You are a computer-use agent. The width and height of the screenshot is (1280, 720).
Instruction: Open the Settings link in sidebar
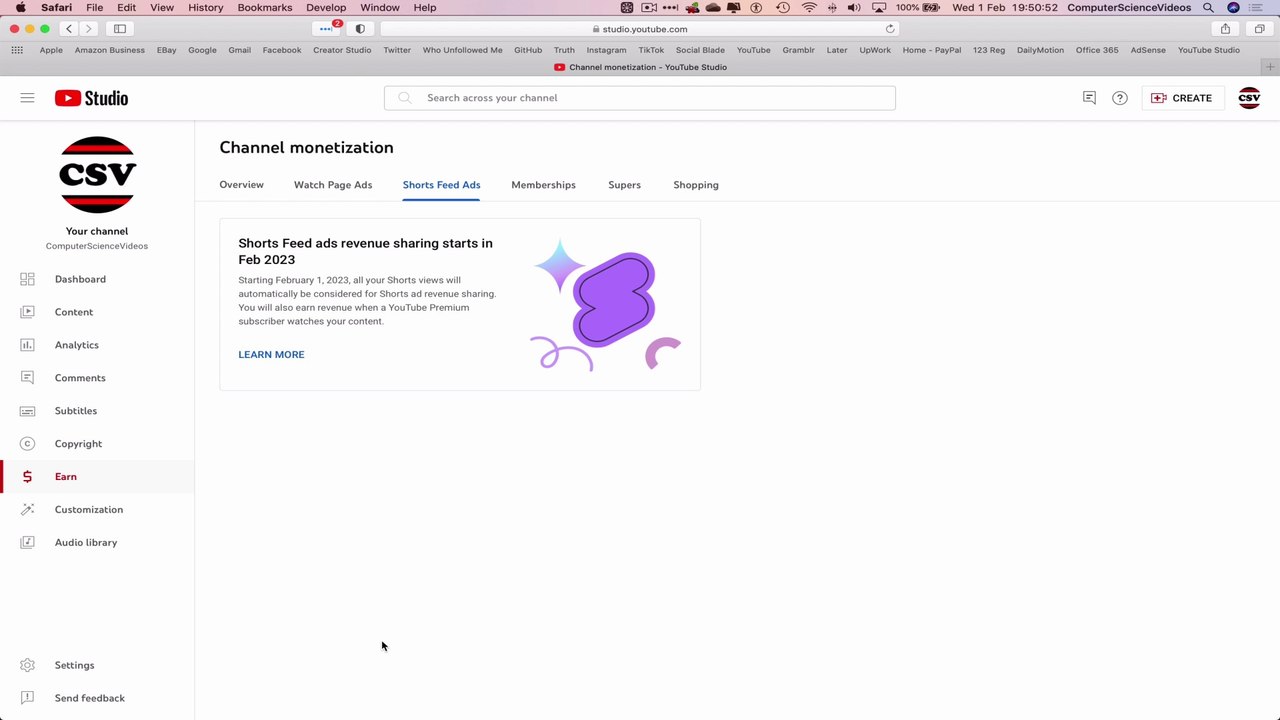pyautogui.click(x=74, y=665)
